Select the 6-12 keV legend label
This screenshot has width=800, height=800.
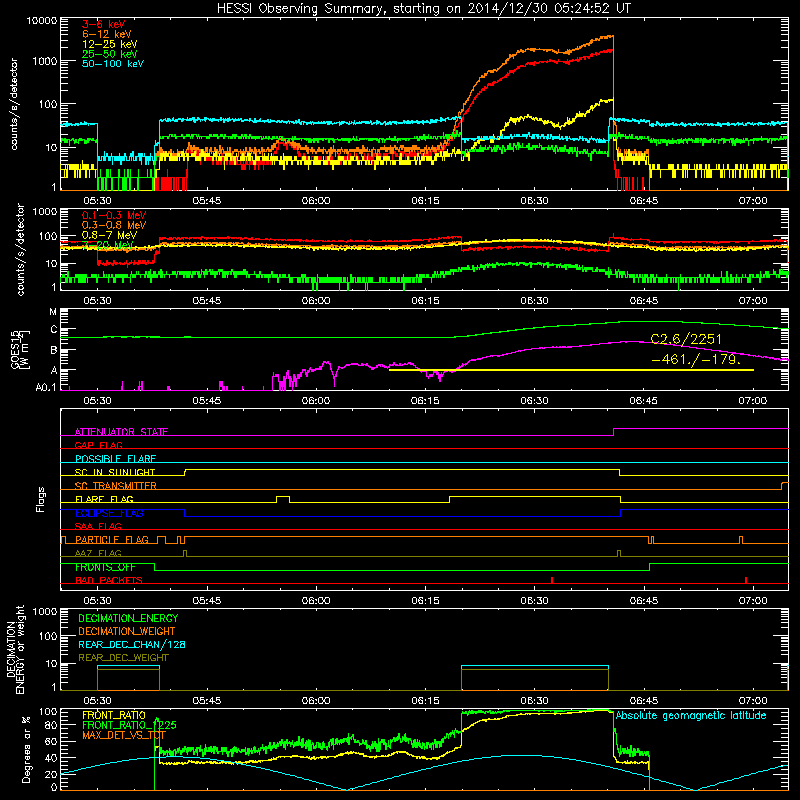[107, 34]
